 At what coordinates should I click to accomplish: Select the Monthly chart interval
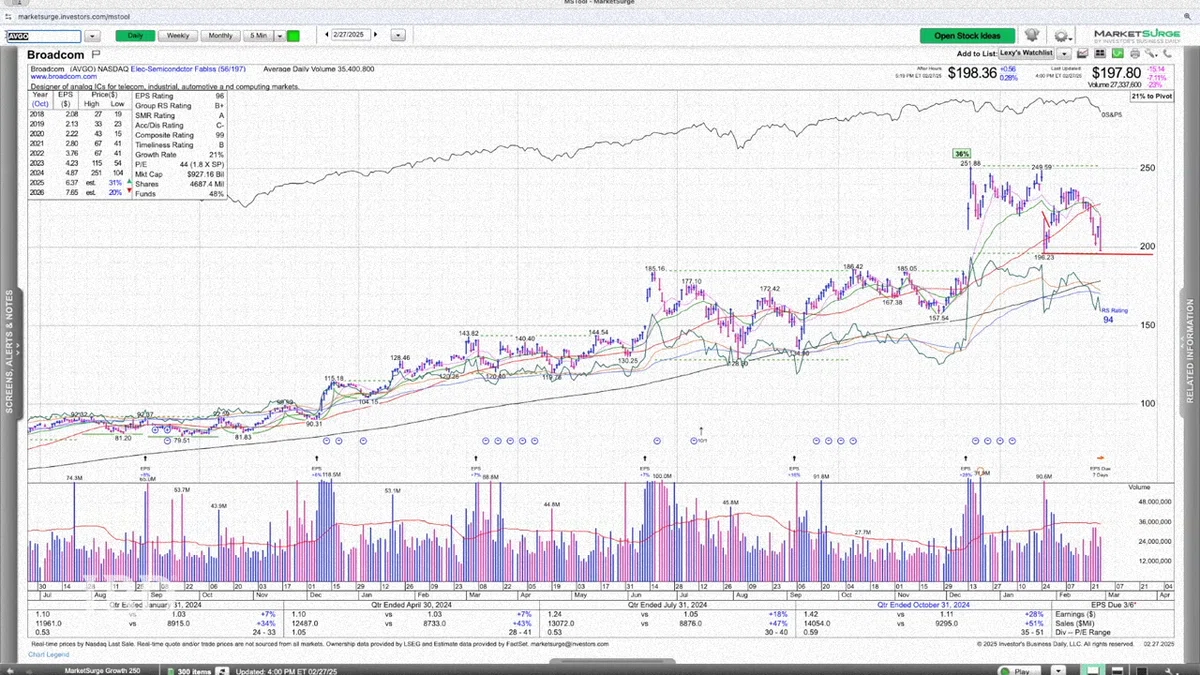pyautogui.click(x=220, y=35)
